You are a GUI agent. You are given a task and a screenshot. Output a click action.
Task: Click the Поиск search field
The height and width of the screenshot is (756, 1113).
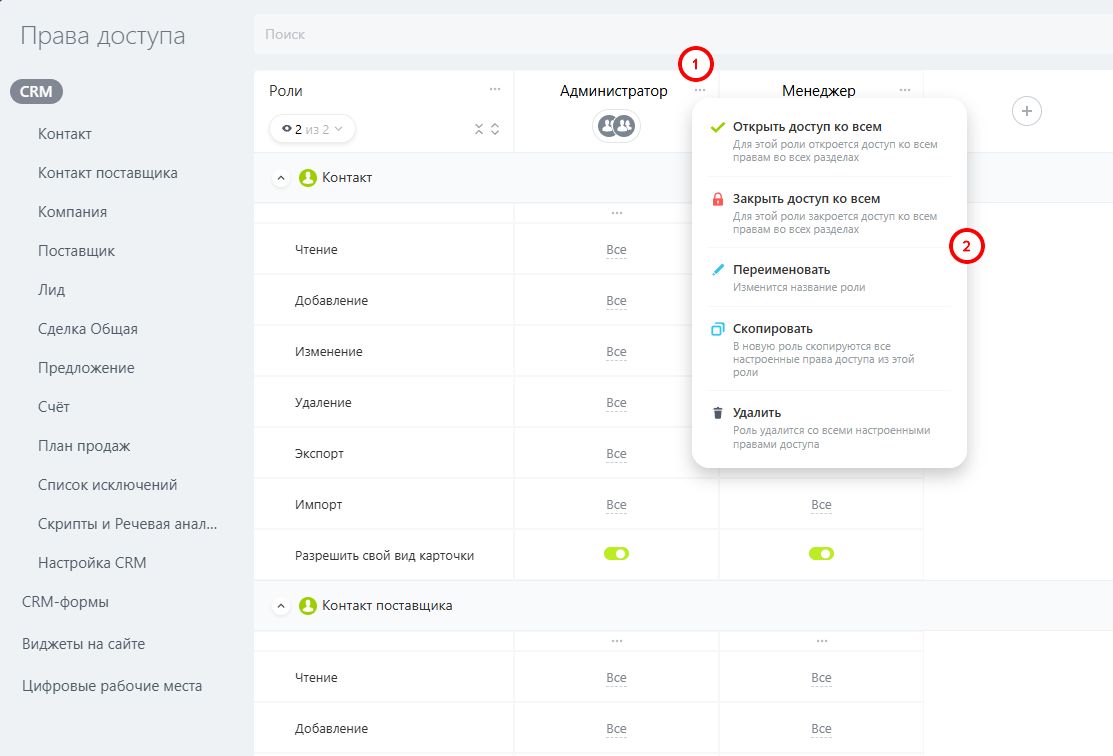tap(680, 34)
